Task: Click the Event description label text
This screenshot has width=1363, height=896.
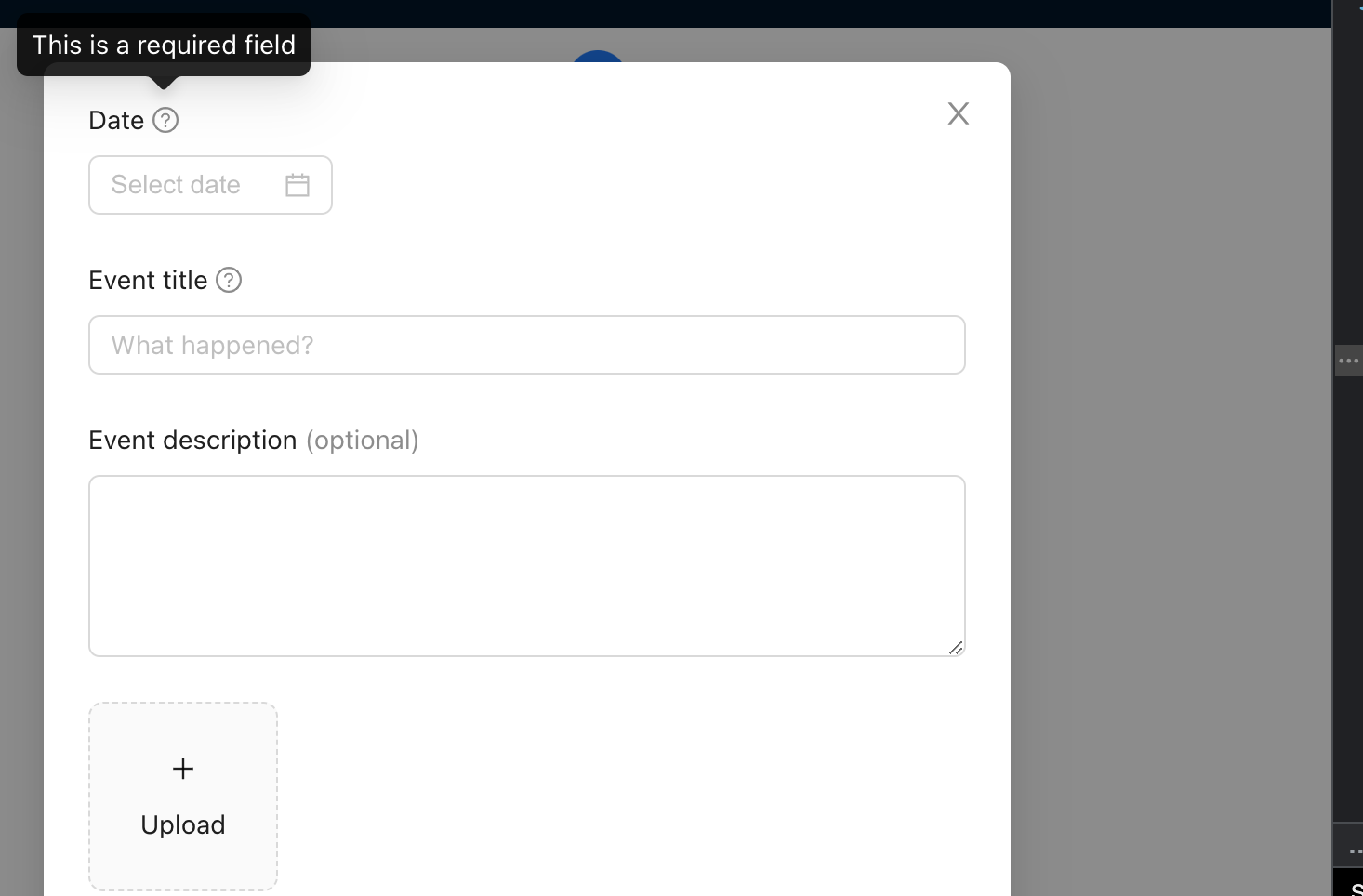Action: tap(192, 441)
